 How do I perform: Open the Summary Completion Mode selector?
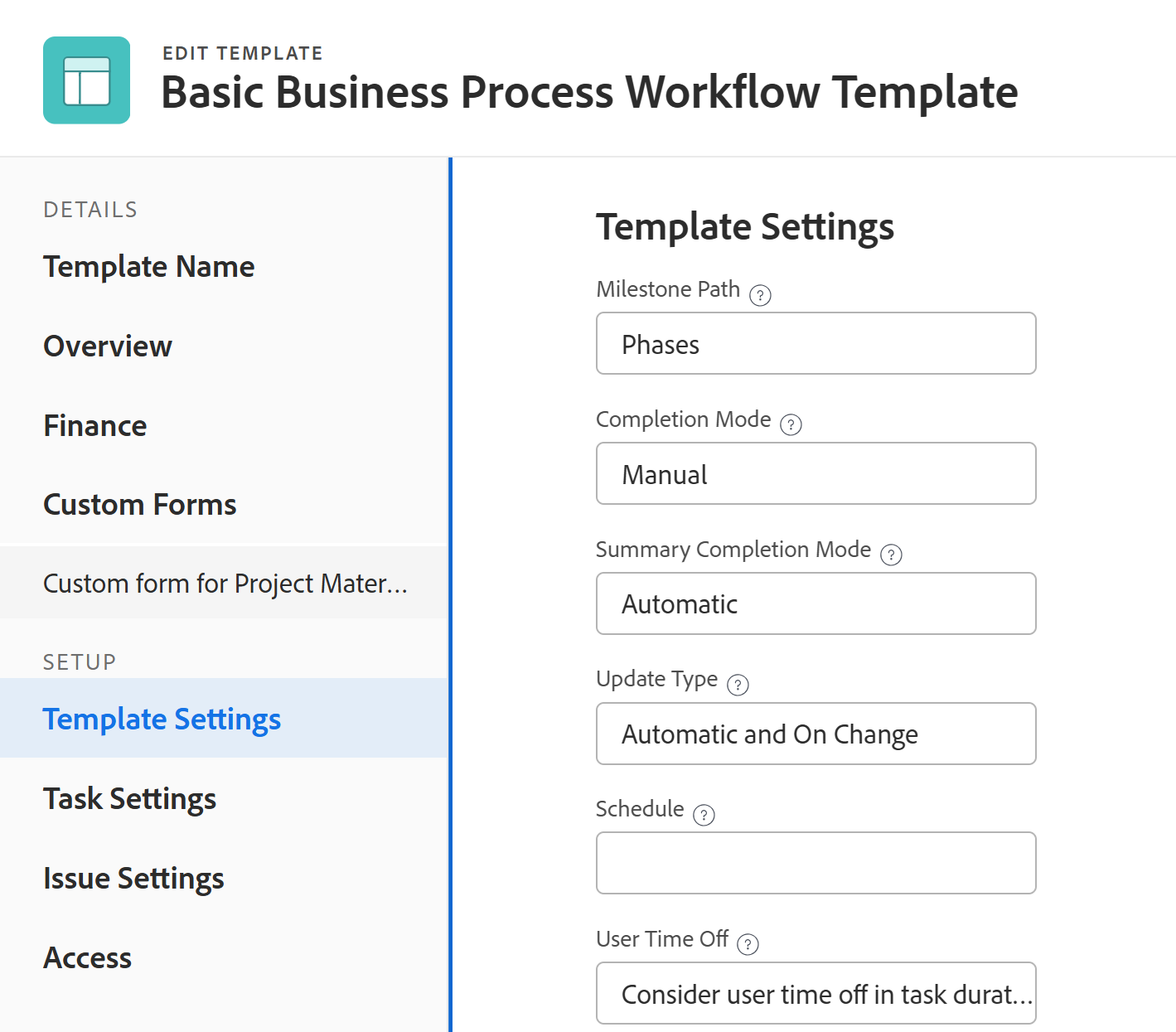(815, 603)
